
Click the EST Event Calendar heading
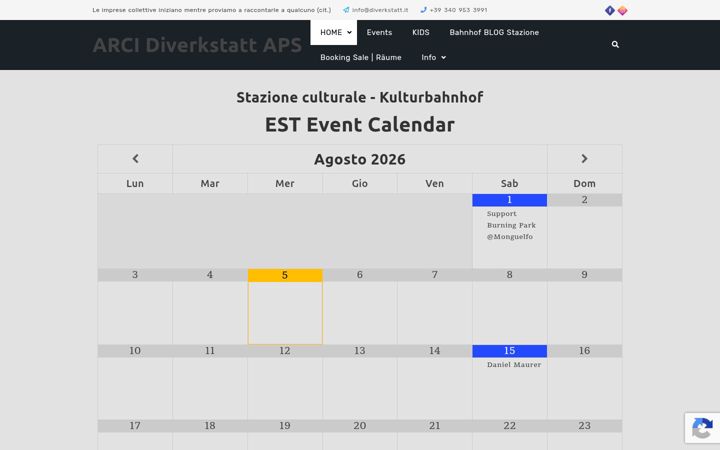(x=360, y=125)
